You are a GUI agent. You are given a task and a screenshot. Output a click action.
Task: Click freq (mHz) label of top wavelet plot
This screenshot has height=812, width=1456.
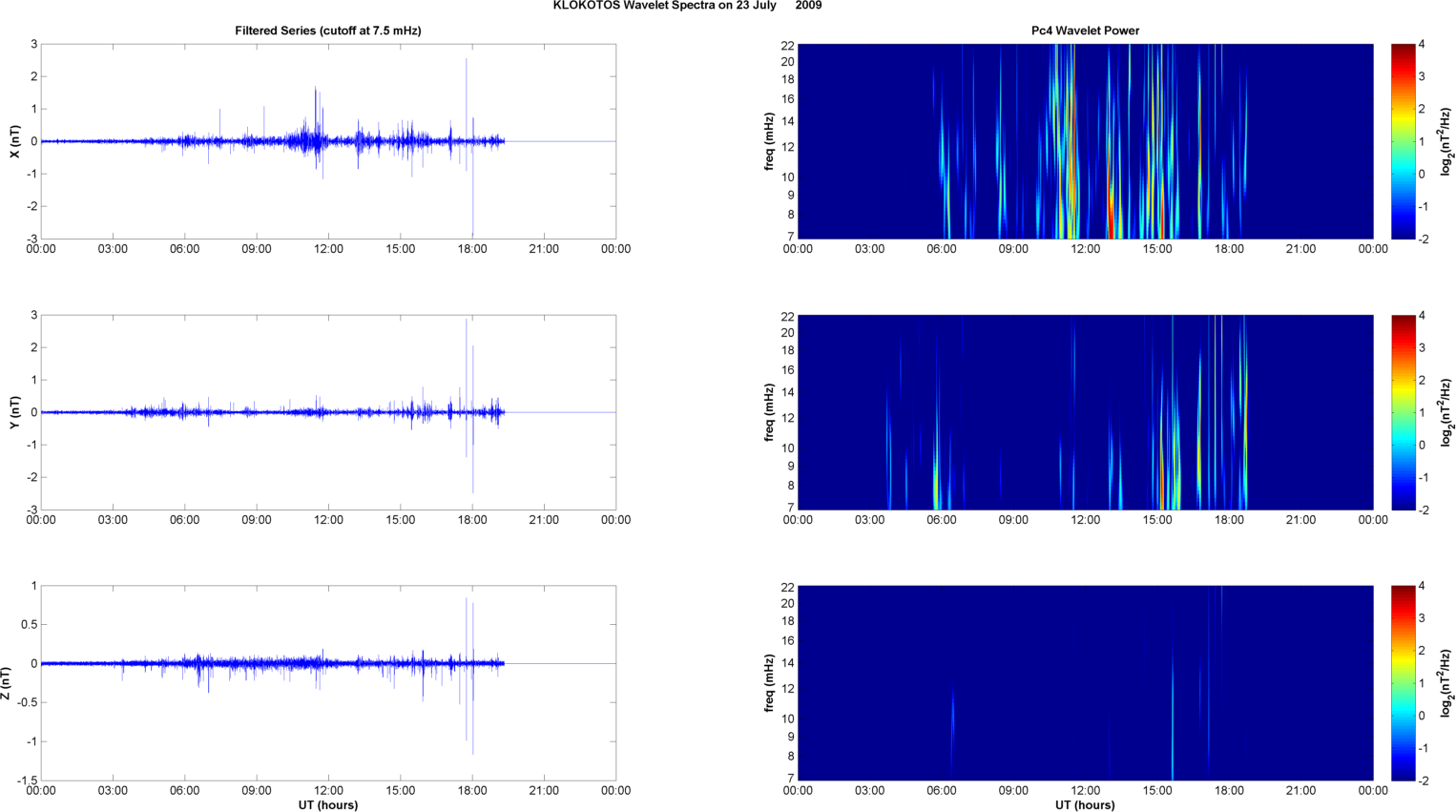[769, 141]
